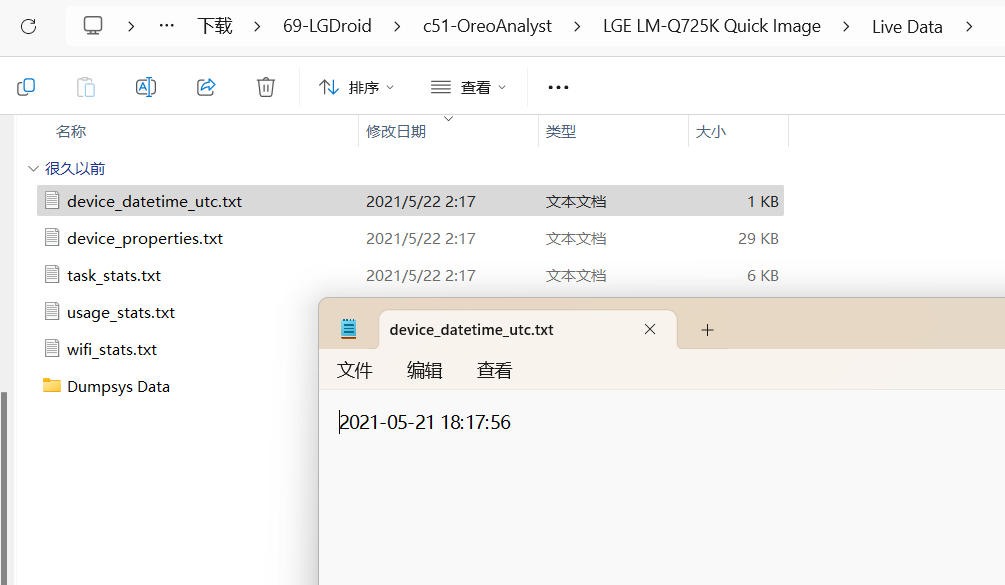This screenshot has width=1005, height=585.
Task: Click the Delete trash icon in toolbar
Action: (266, 87)
